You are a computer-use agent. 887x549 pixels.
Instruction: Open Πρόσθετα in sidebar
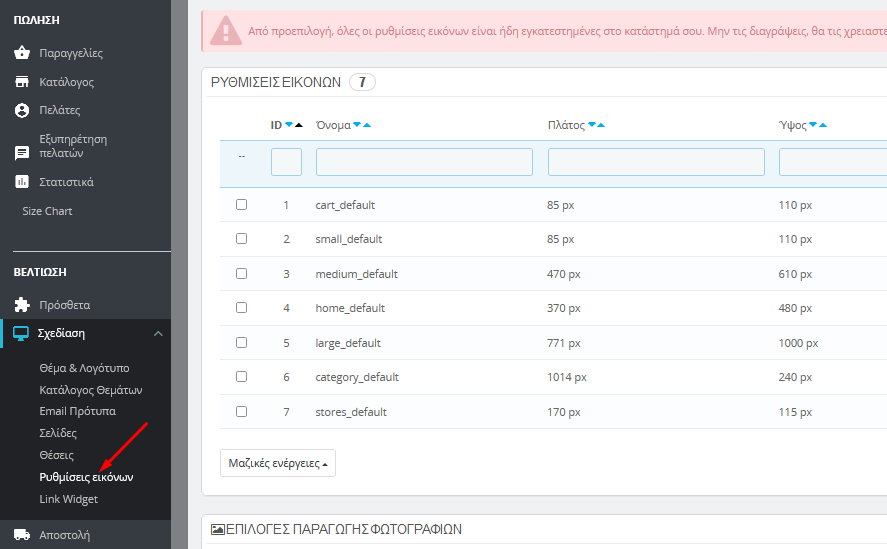(64, 305)
